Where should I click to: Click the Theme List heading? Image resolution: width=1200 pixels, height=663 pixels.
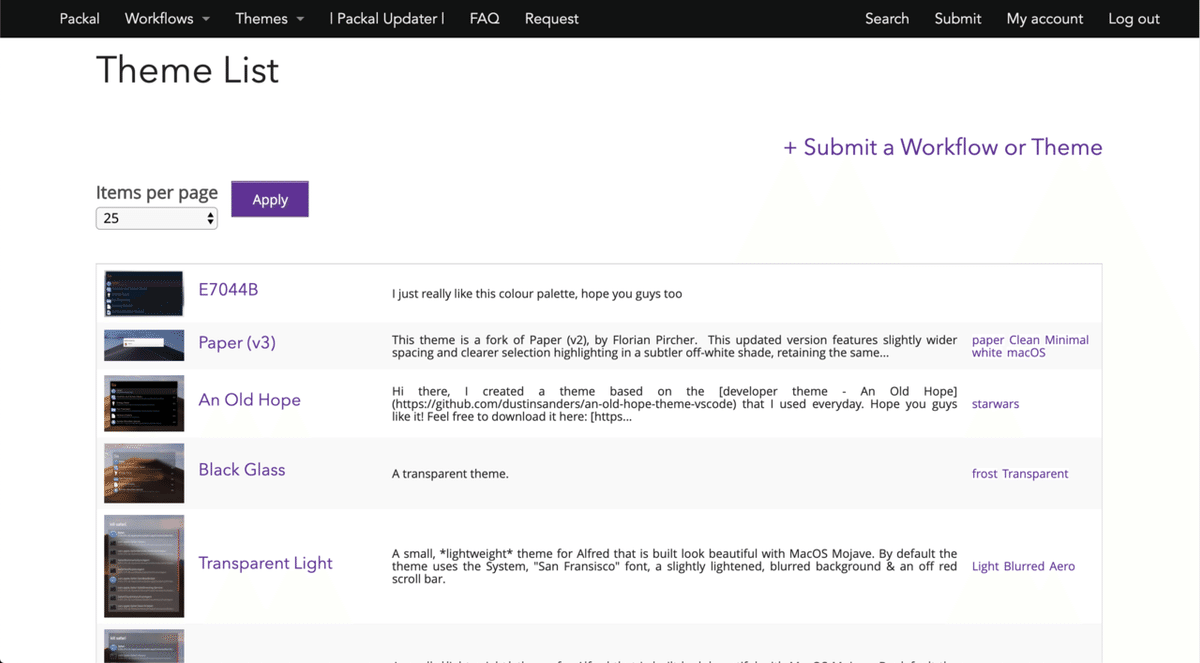point(187,70)
